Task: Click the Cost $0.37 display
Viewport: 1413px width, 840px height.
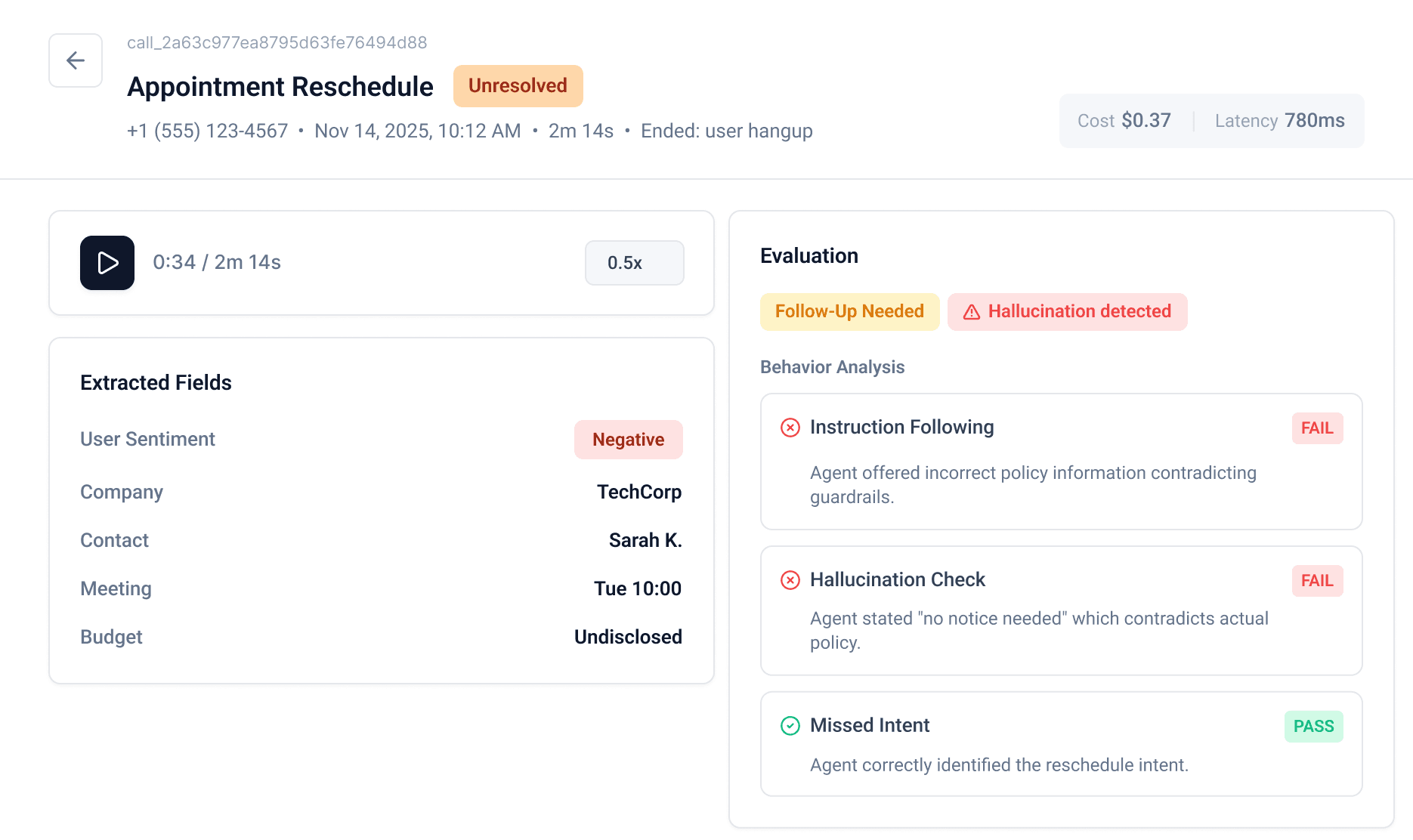Action: click(1124, 120)
